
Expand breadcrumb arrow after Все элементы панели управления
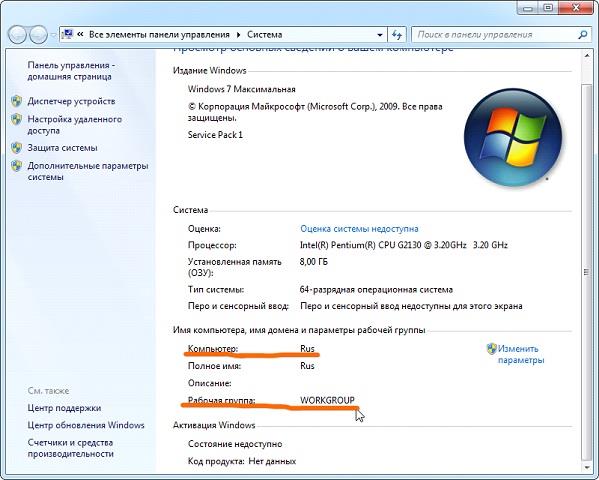point(239,35)
